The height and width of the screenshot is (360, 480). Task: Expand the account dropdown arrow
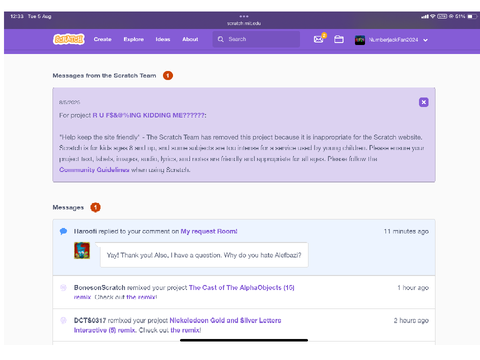(x=425, y=40)
